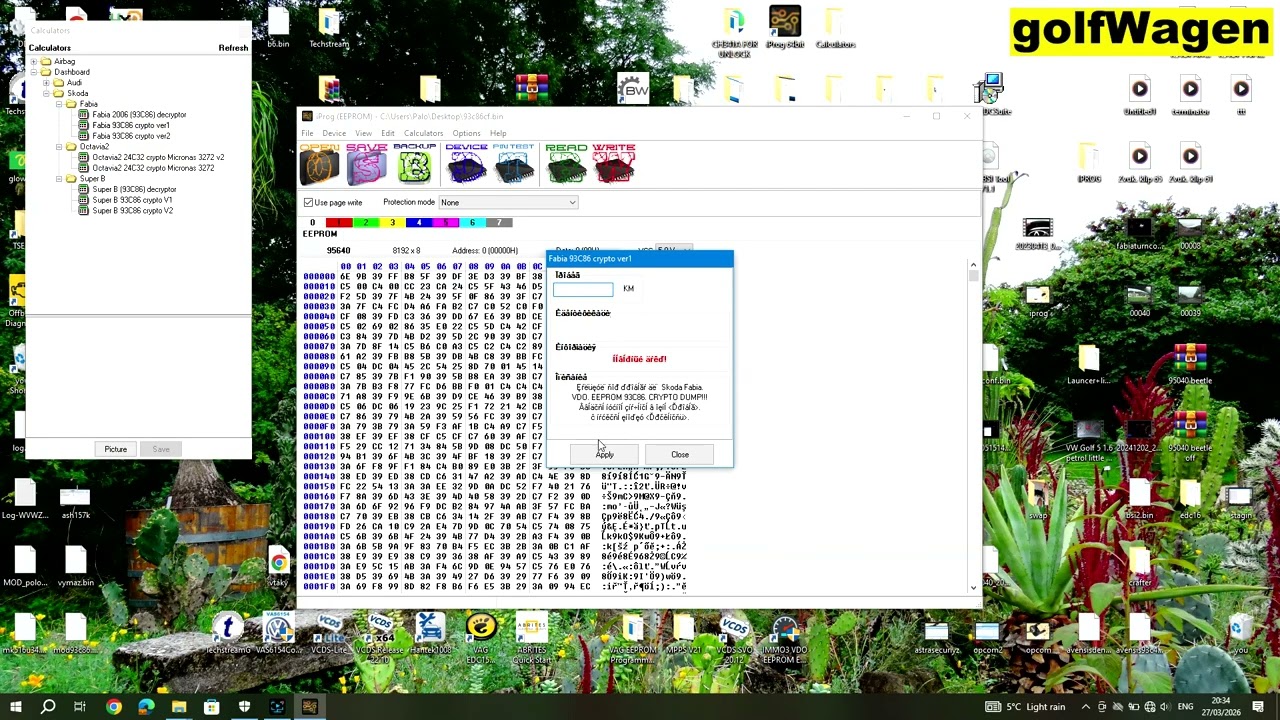This screenshot has width=1280, height=720.
Task: Select yellow page color swatch 3
Action: (392, 223)
